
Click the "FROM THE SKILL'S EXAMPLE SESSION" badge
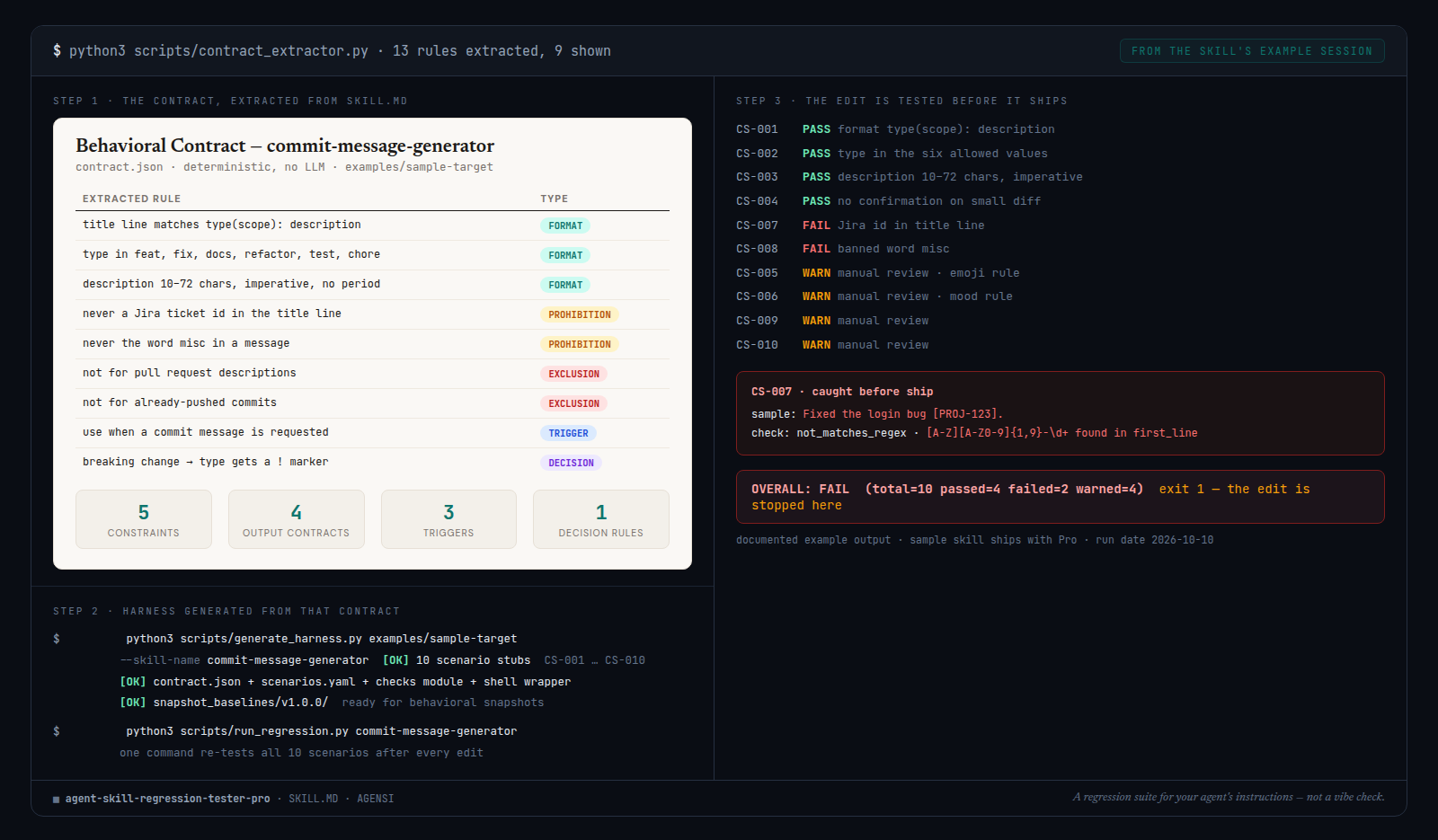pyautogui.click(x=1252, y=51)
